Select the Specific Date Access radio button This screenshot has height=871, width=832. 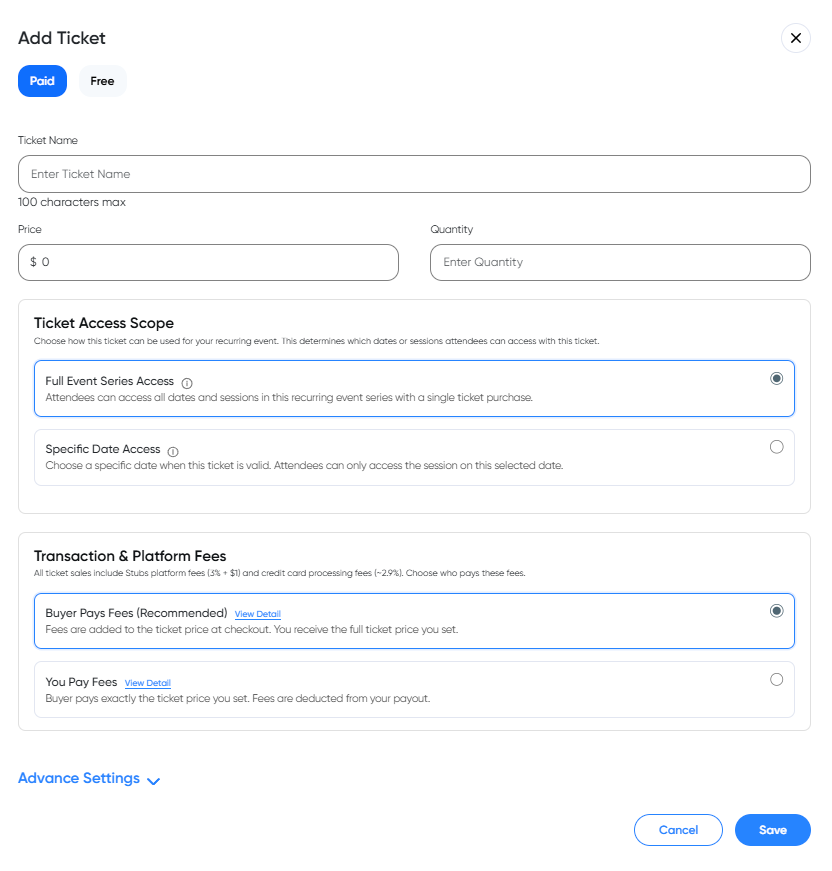(777, 447)
